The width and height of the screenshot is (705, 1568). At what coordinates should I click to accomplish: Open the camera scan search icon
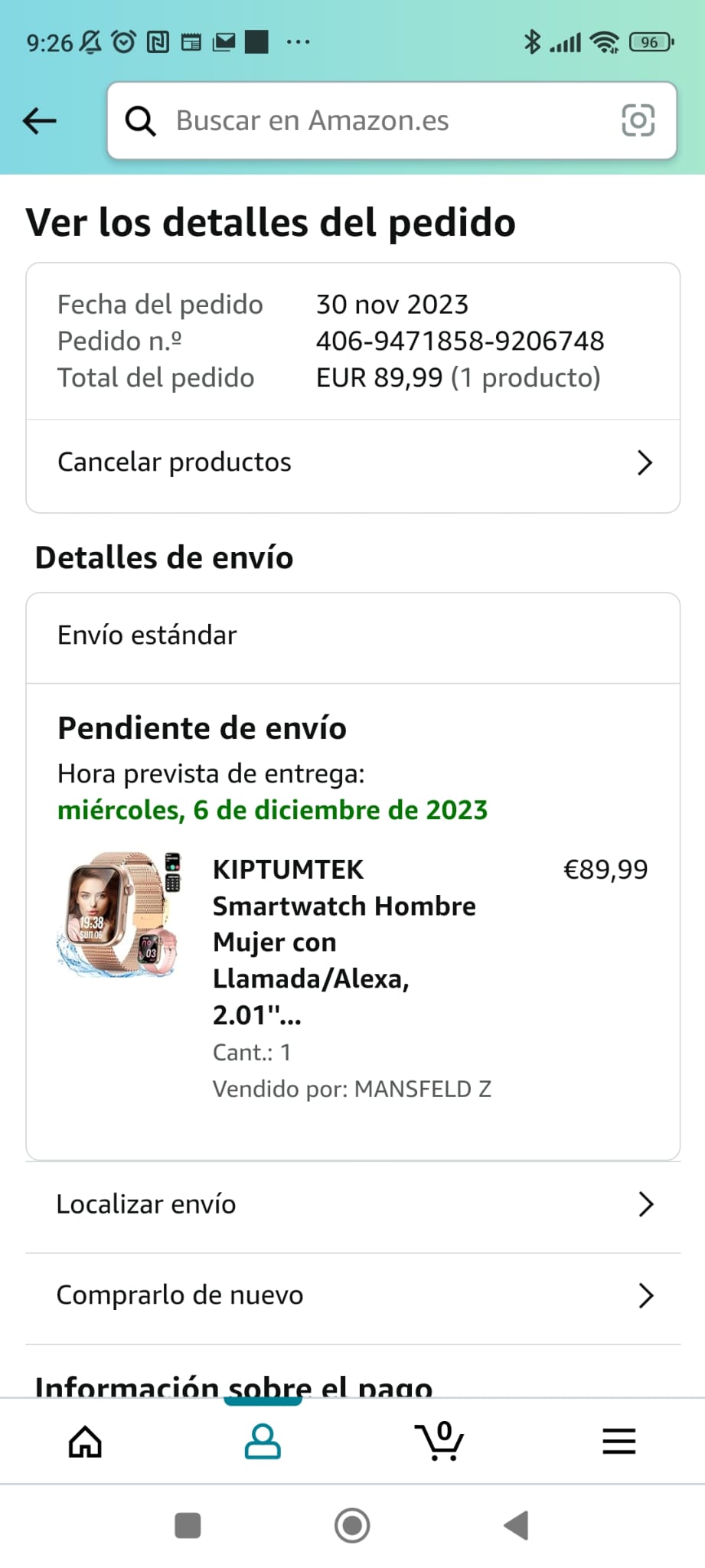(638, 121)
